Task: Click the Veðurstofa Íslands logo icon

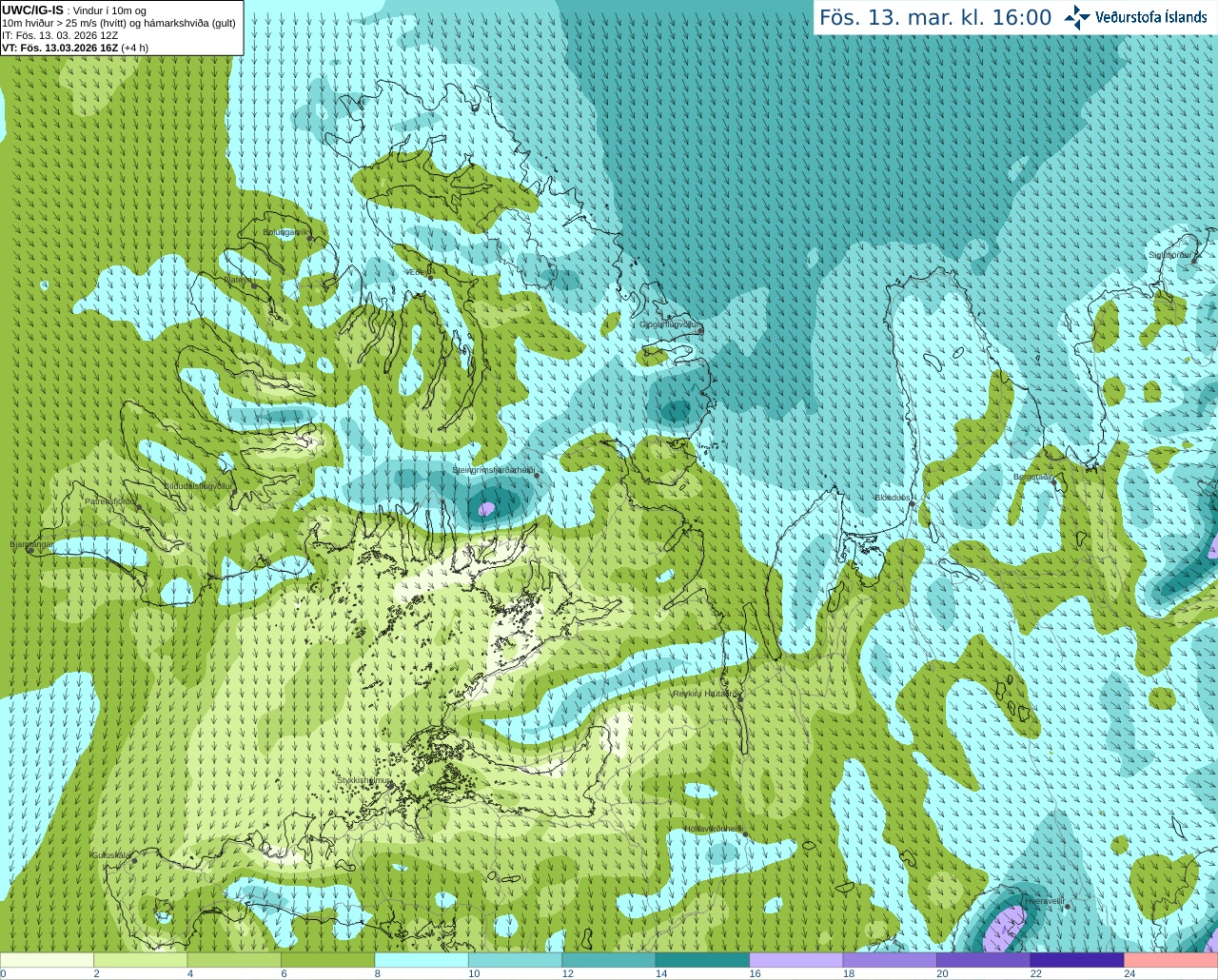Action: pos(1077,16)
